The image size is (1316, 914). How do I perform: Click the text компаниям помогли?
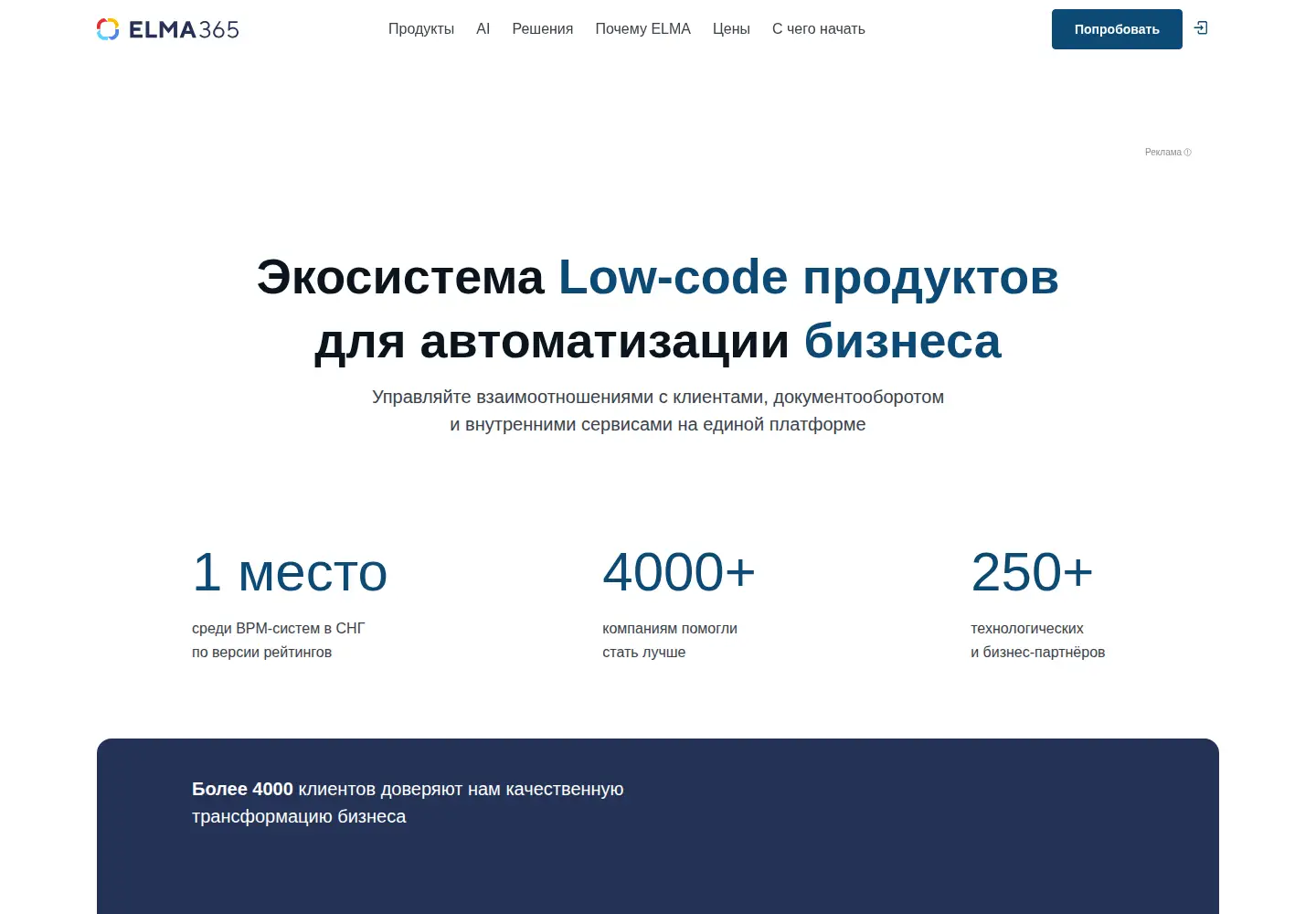[x=670, y=628]
